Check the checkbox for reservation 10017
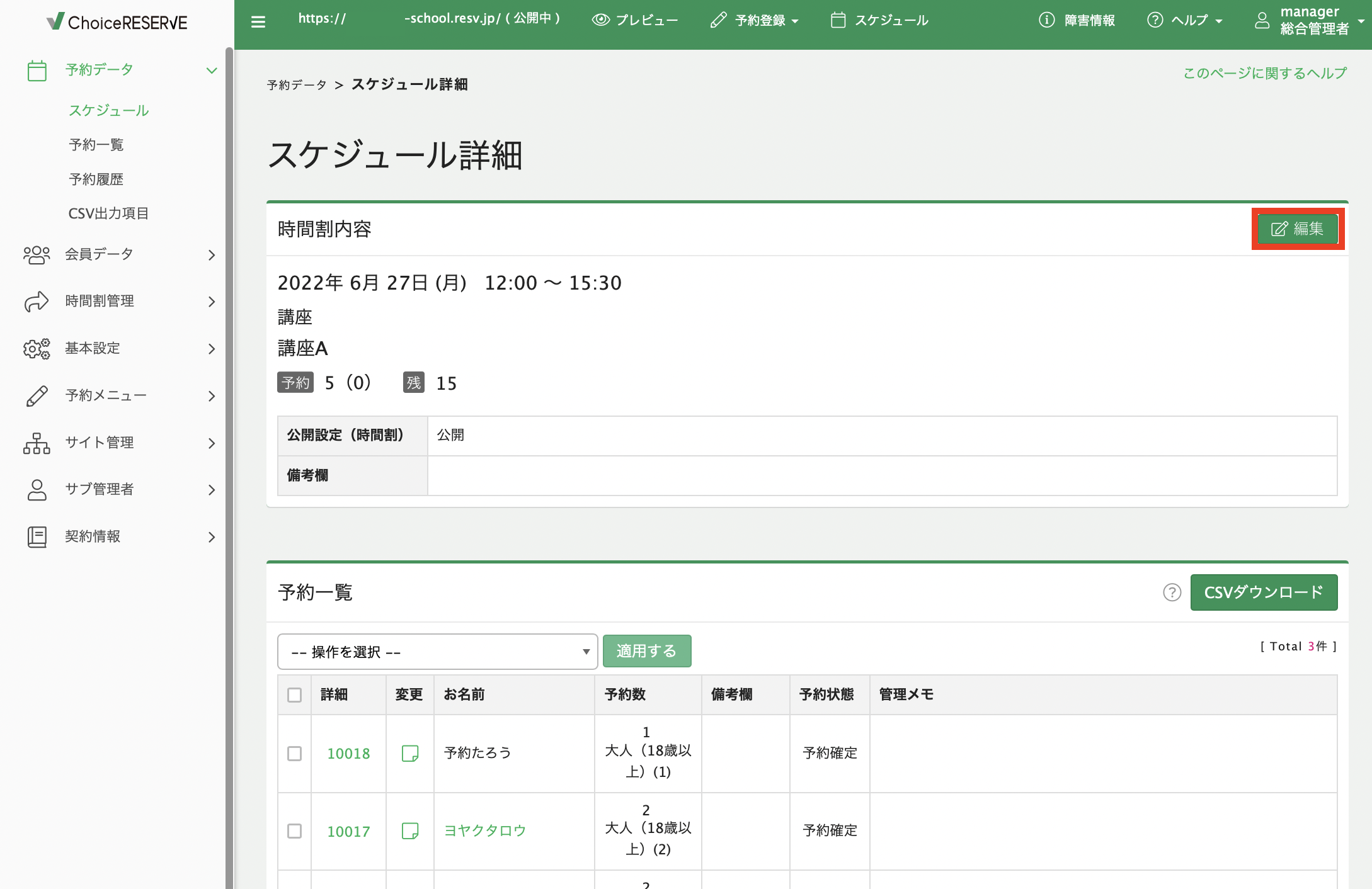 click(294, 830)
